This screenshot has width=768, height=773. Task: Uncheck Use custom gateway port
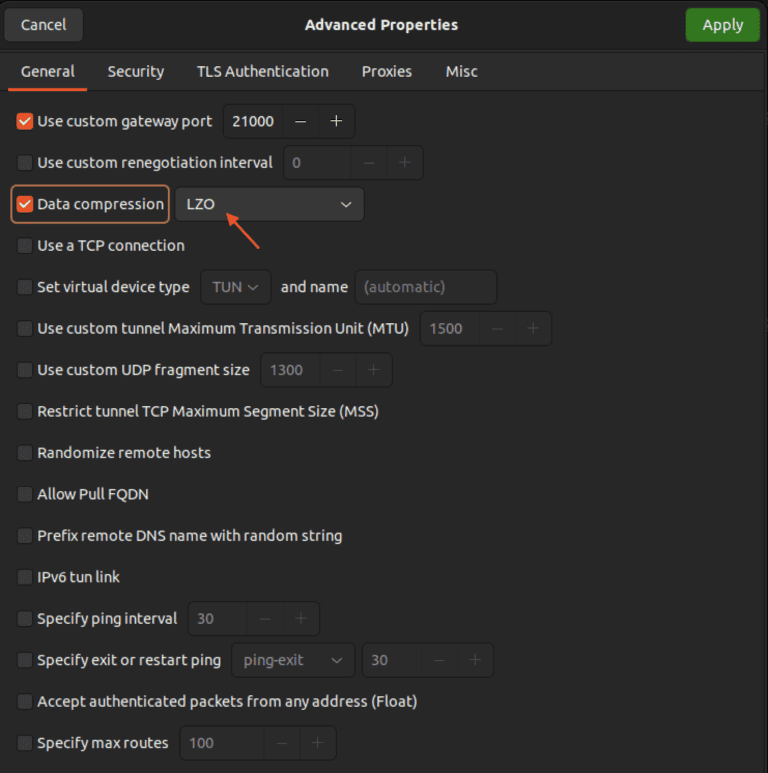pos(25,121)
